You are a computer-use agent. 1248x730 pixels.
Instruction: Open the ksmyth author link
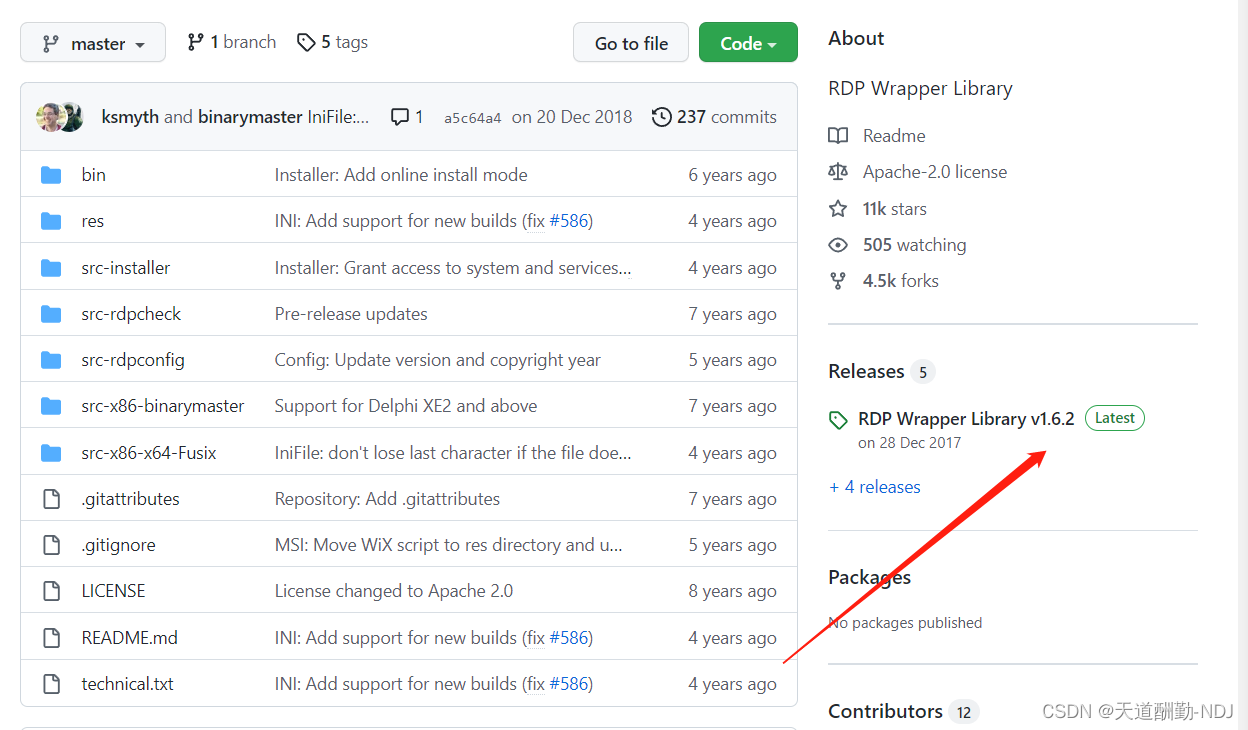130,117
